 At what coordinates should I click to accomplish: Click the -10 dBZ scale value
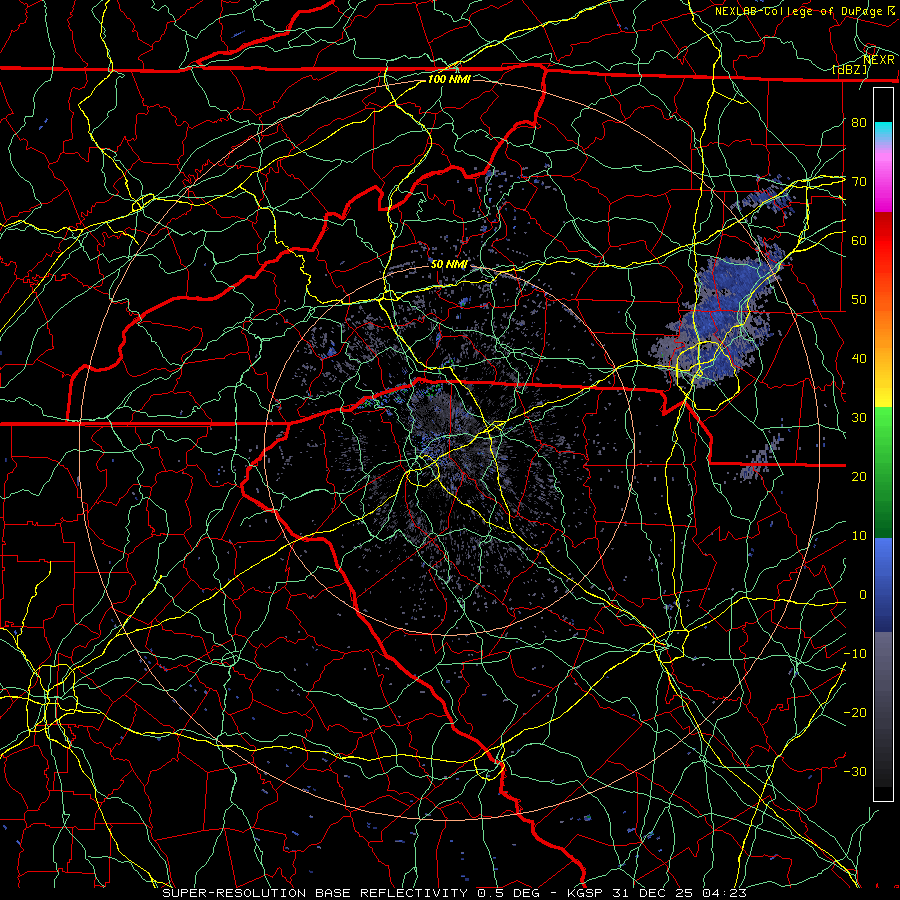tap(855, 654)
